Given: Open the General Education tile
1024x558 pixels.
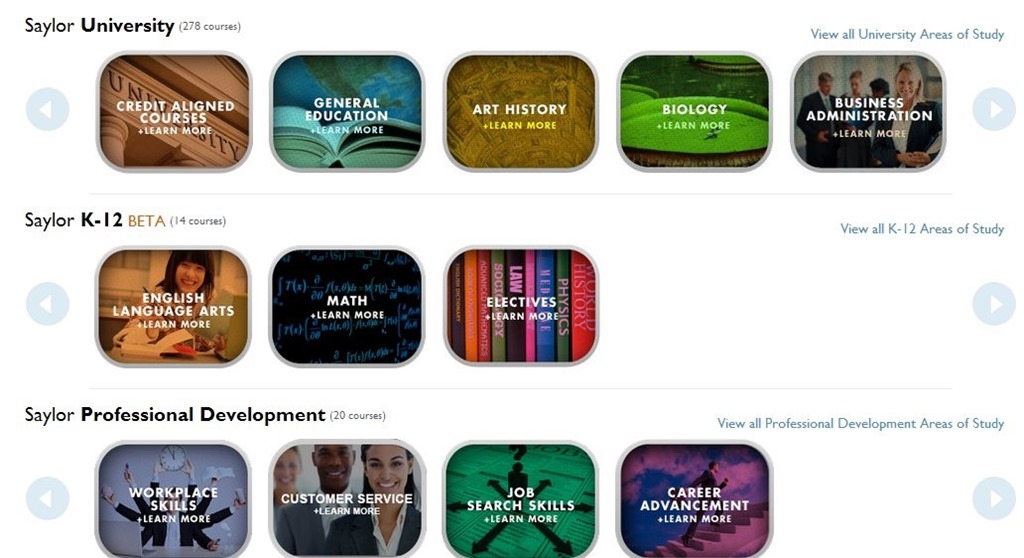Looking at the screenshot, I should [347, 112].
